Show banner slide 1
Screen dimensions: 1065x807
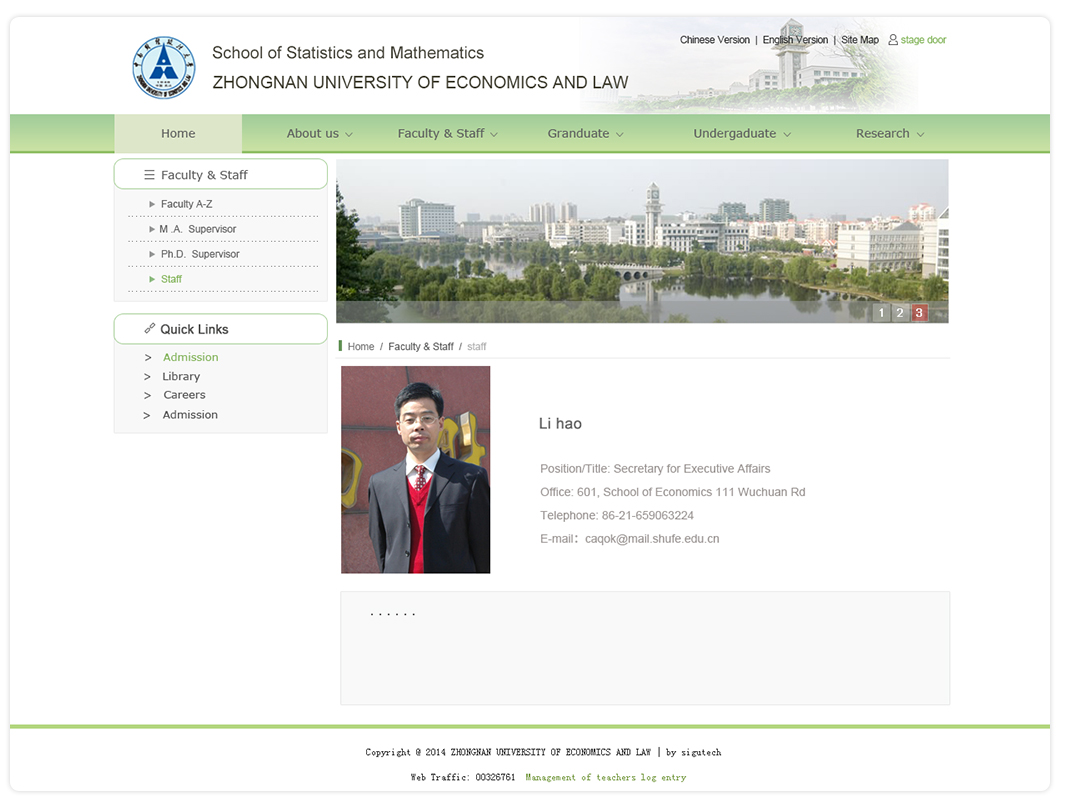point(881,312)
